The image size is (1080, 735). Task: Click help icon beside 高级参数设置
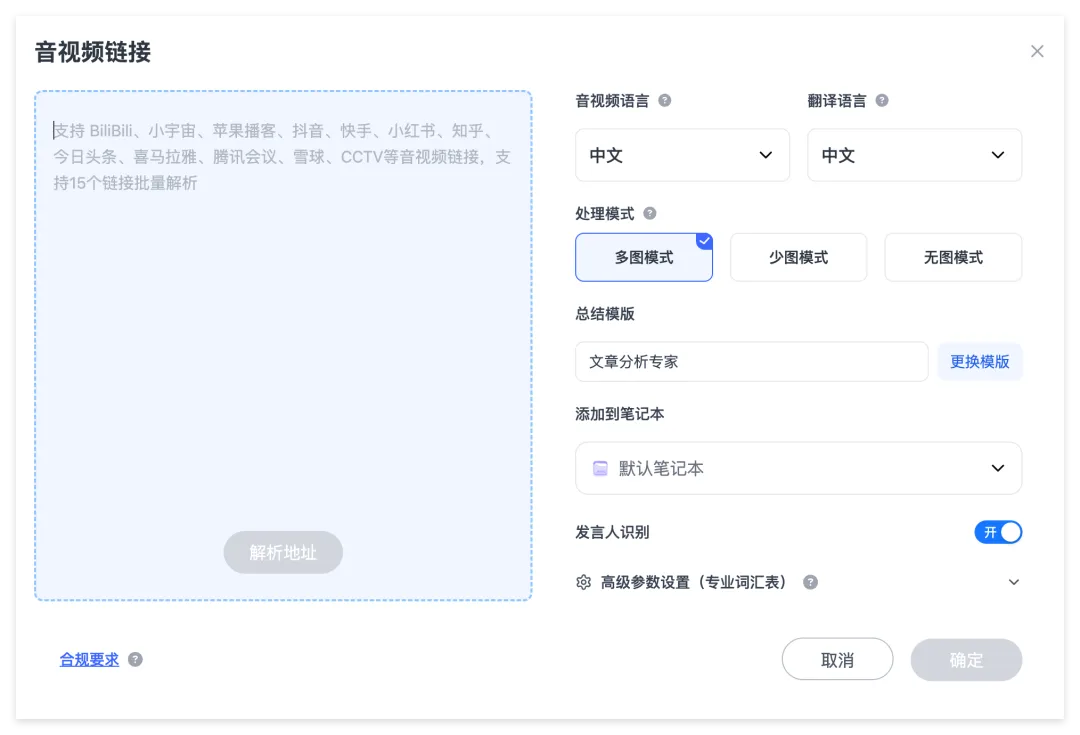click(811, 582)
